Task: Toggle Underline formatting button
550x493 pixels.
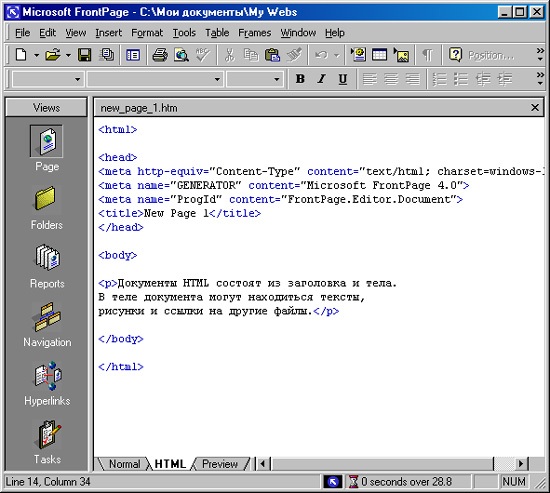Action: pos(343,79)
